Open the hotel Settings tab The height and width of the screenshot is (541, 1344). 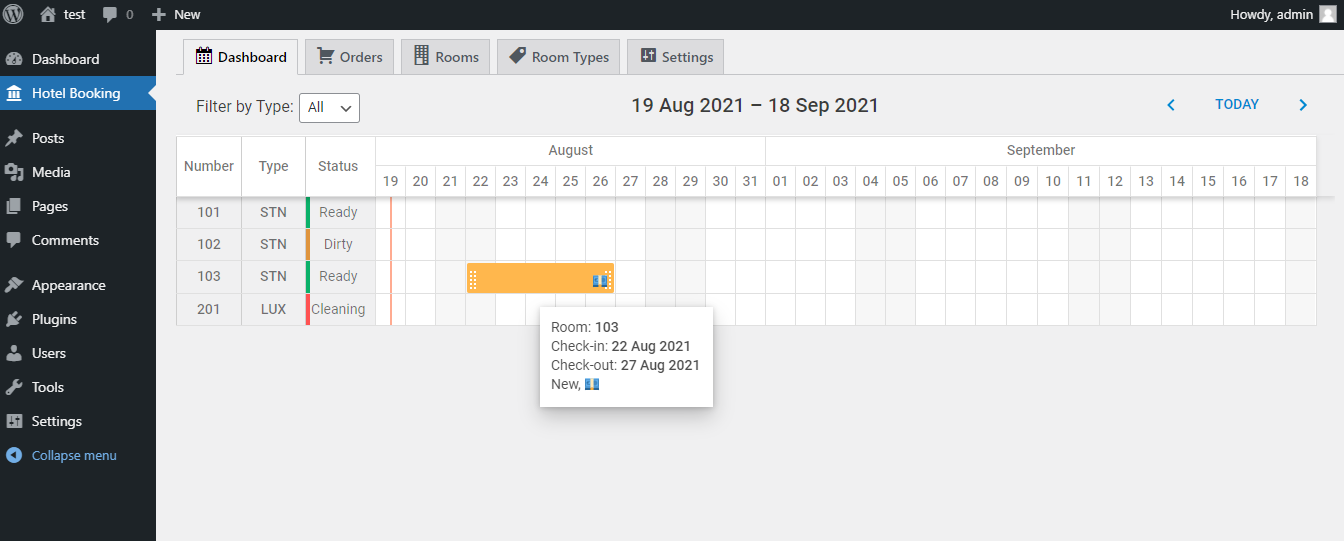(676, 57)
